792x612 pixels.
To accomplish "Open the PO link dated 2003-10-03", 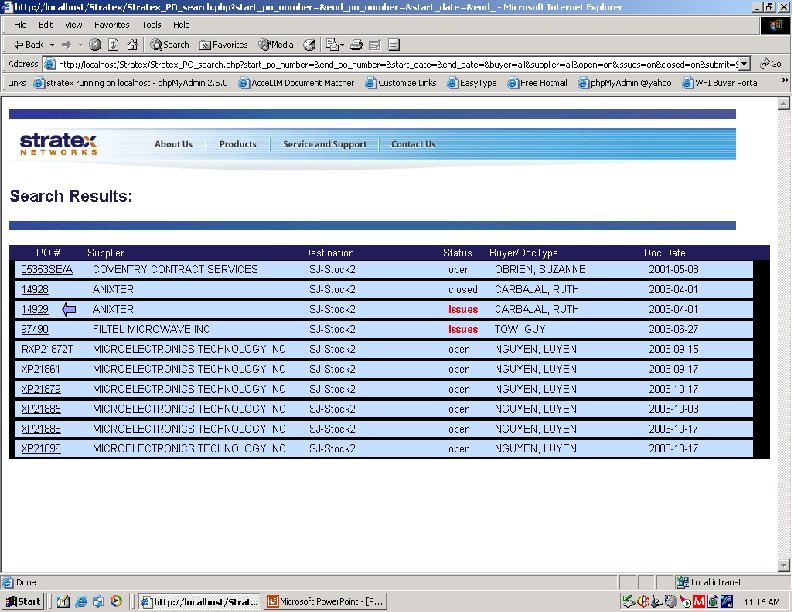I will click(x=41, y=409).
